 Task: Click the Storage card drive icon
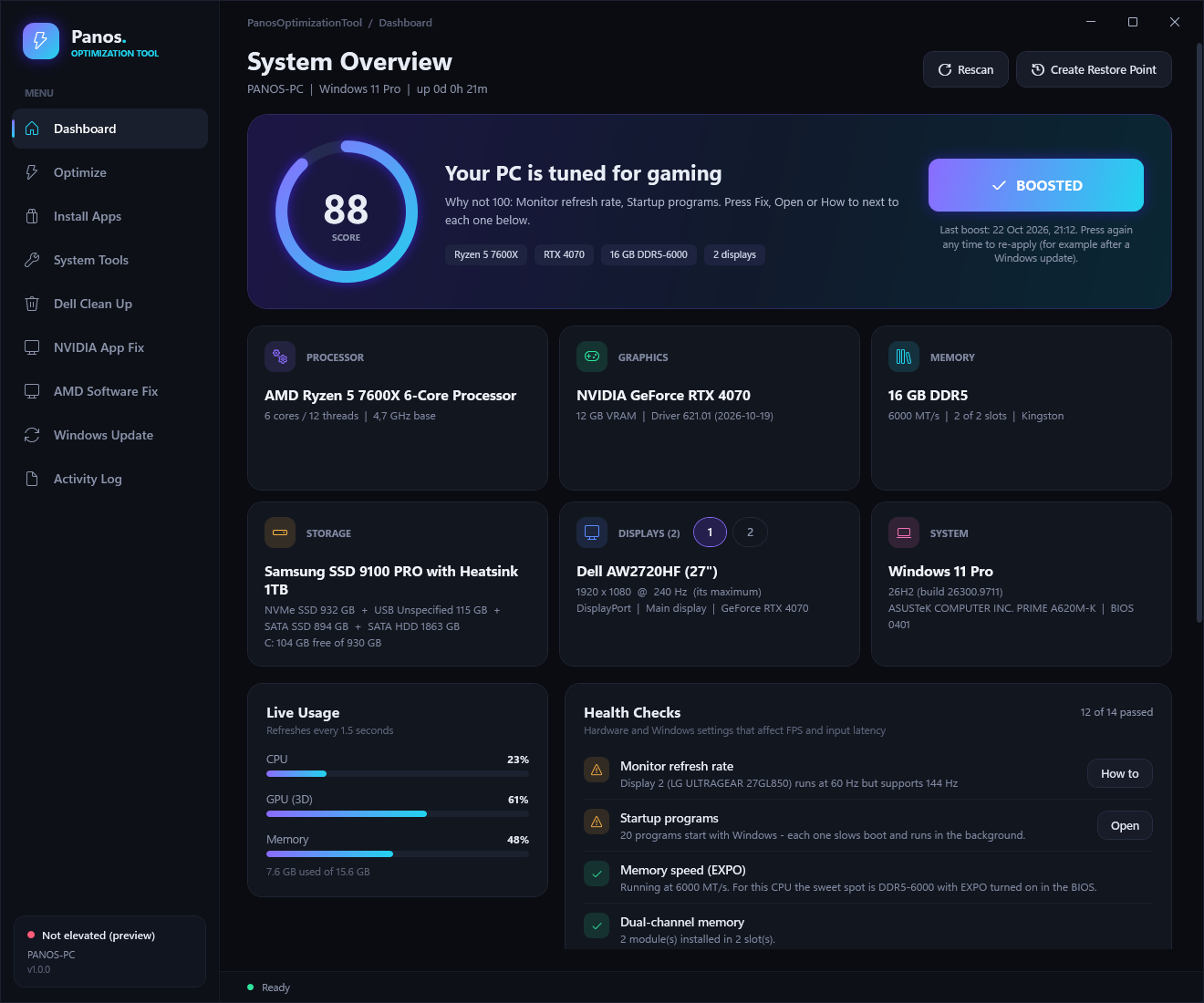[x=280, y=533]
